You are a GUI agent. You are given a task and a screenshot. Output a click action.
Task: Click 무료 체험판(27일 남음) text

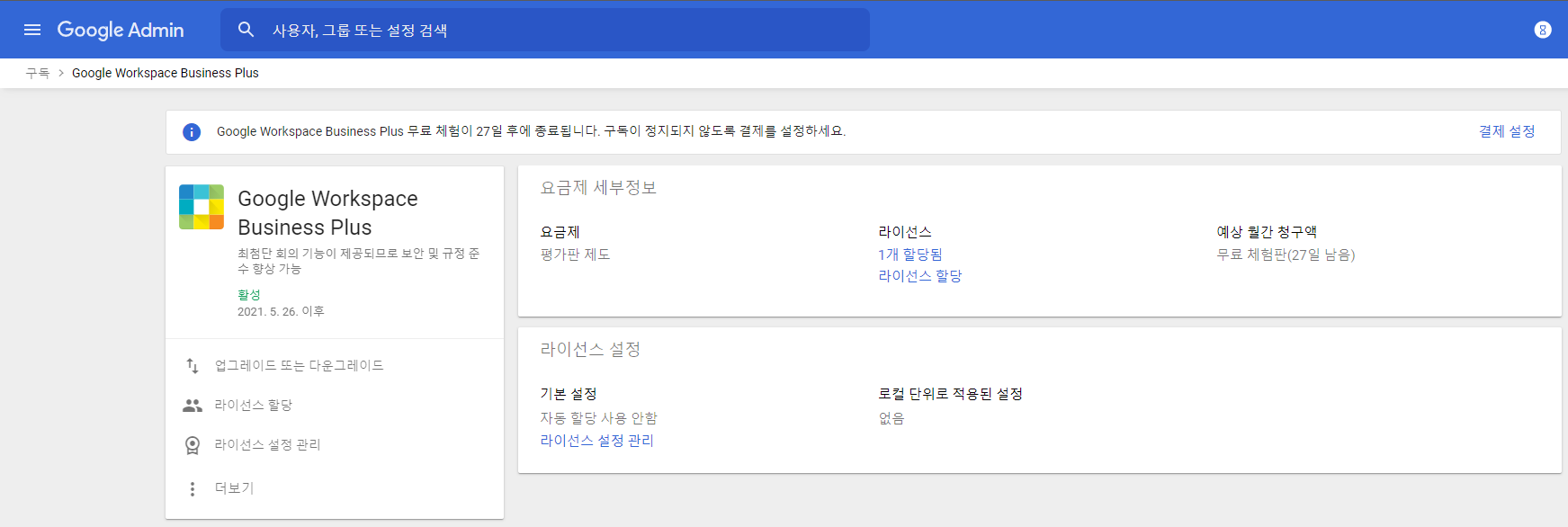pyautogui.click(x=1286, y=255)
